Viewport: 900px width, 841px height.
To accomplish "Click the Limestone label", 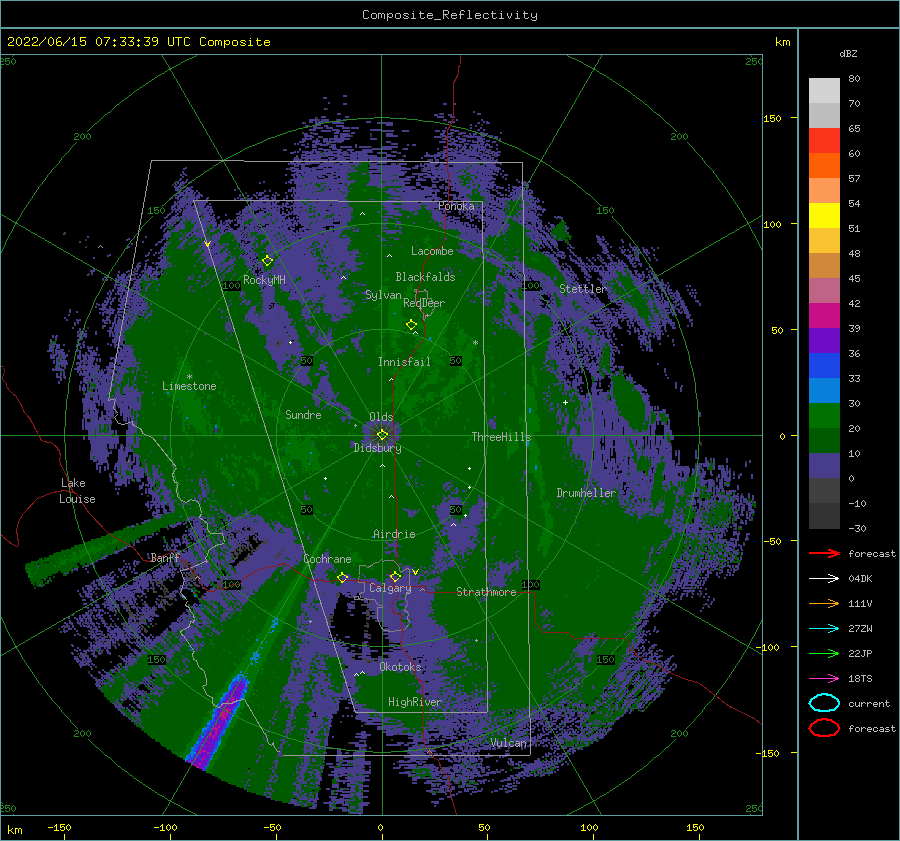I will (x=189, y=386).
